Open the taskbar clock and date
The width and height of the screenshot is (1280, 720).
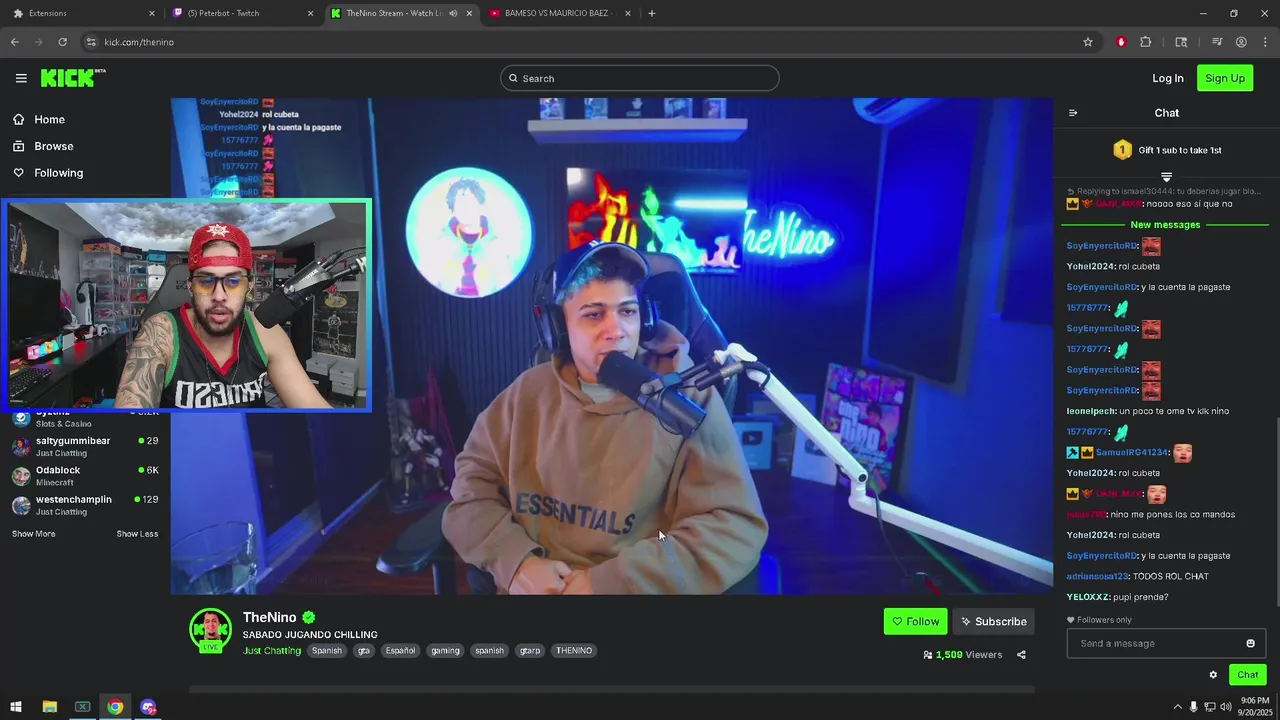1255,707
